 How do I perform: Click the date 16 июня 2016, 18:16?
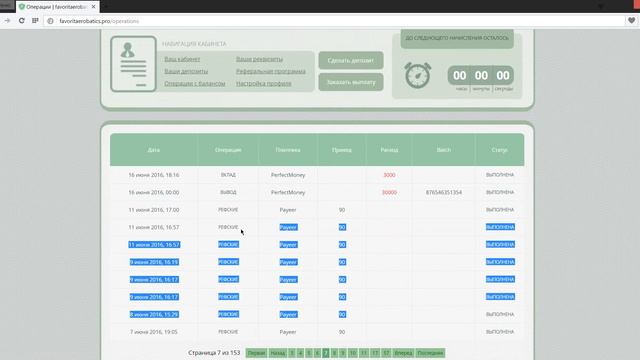(153, 175)
